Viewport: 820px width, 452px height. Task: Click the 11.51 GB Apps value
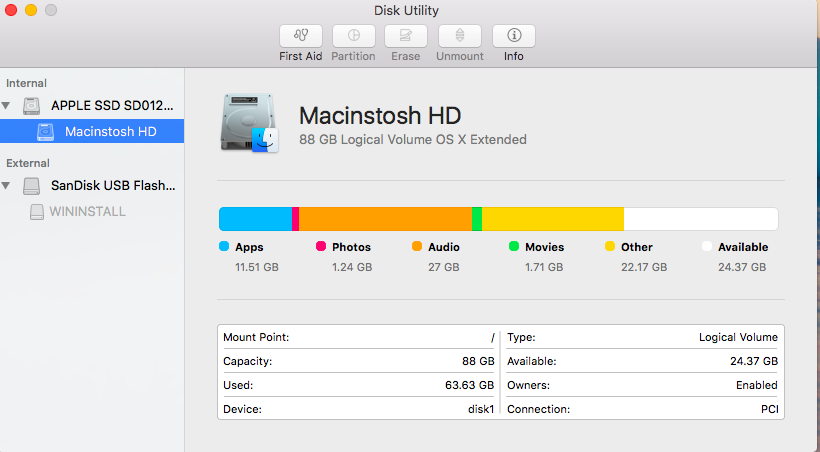pyautogui.click(x=257, y=267)
